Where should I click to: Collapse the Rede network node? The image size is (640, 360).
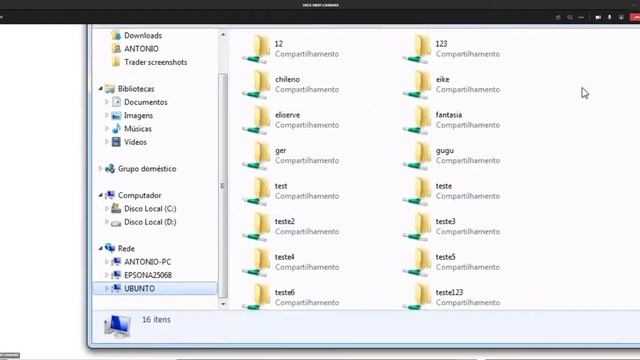coord(100,248)
